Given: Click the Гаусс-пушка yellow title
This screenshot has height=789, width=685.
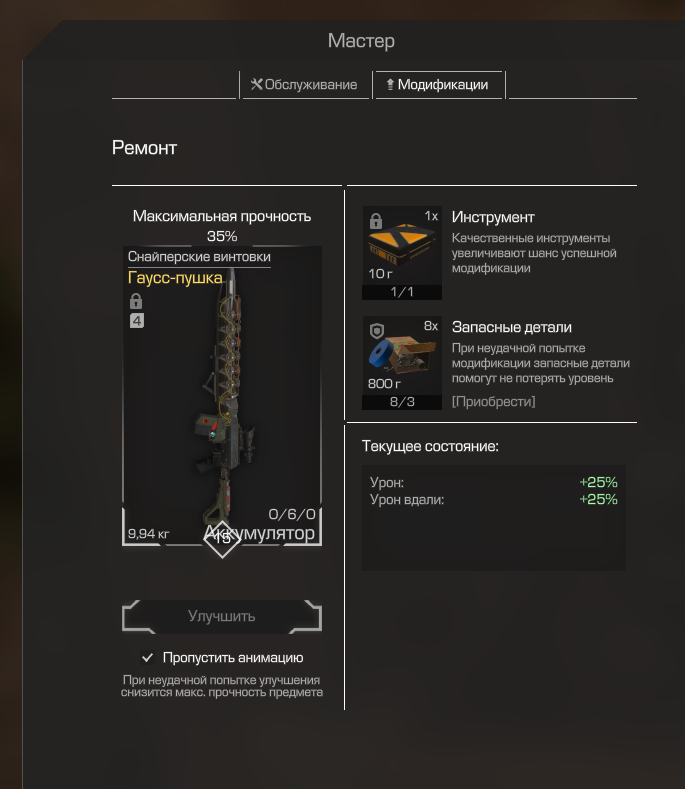Looking at the screenshot, I should pyautogui.click(x=175, y=277).
